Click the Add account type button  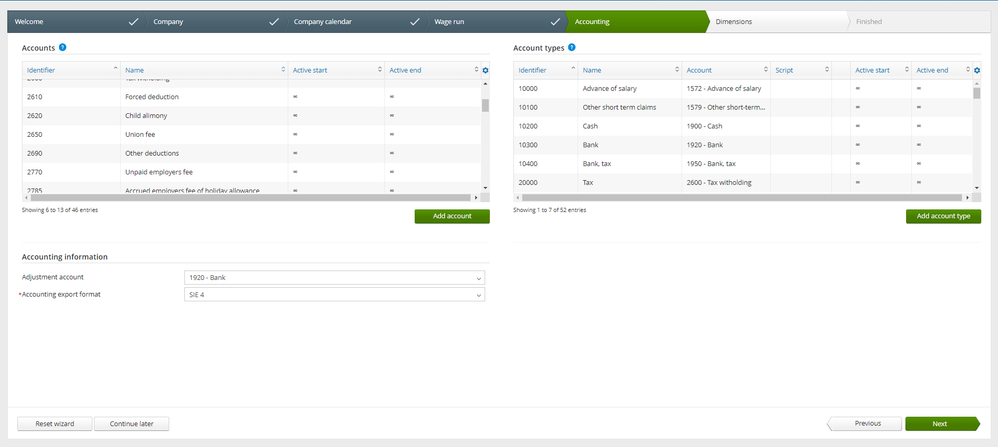943,216
